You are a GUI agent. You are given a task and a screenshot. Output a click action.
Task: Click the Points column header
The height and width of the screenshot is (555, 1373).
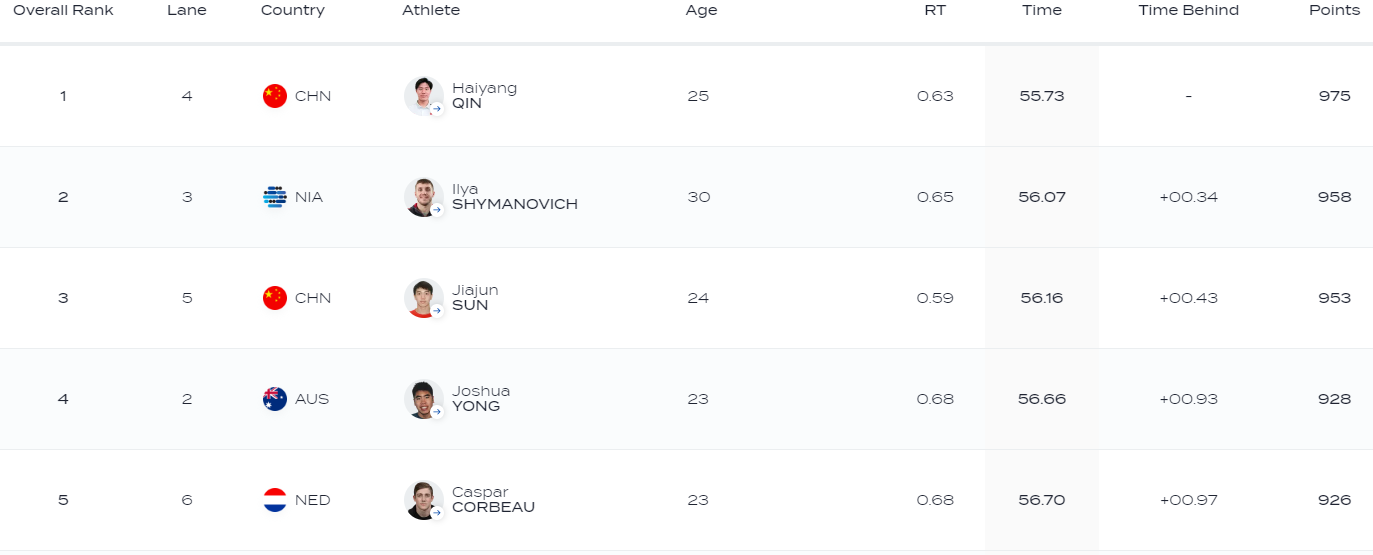pyautogui.click(x=1335, y=10)
